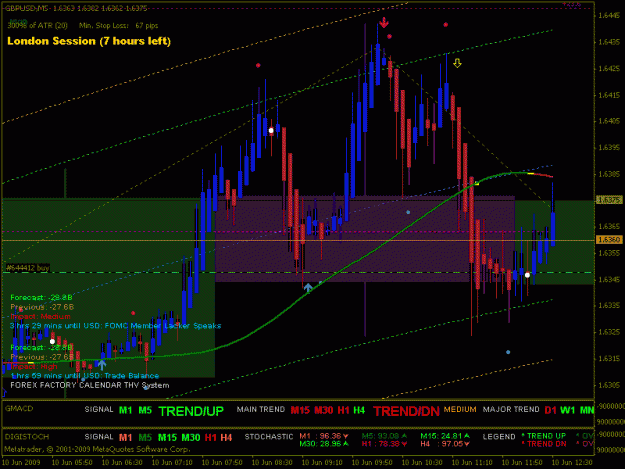Click the 'Impact: High' calendar line

click(34, 367)
